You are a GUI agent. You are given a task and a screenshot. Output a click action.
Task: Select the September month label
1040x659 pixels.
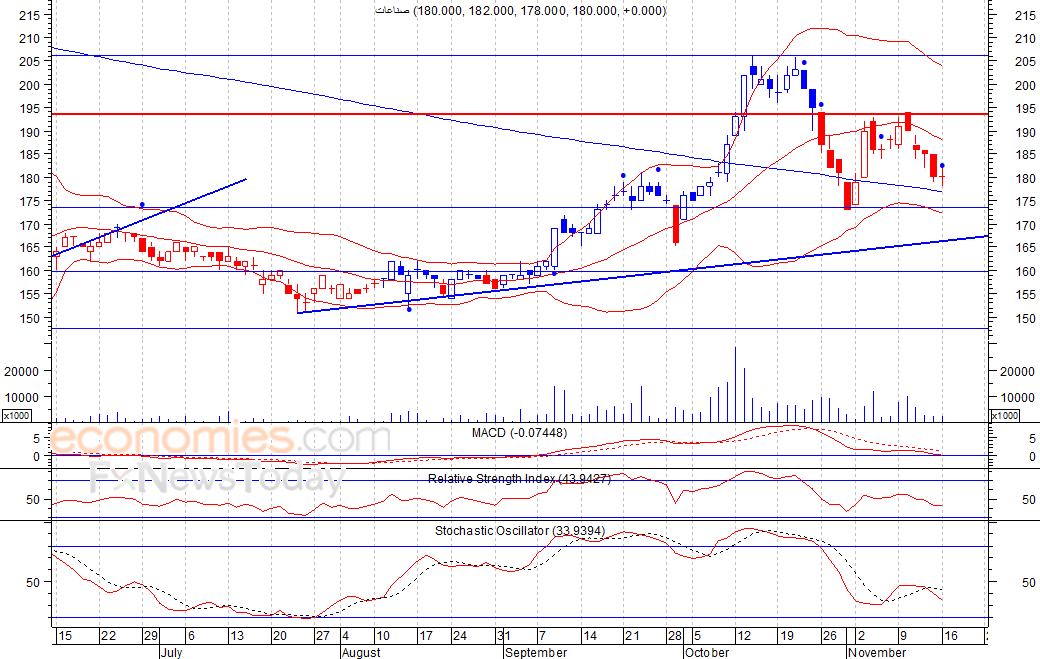[x=538, y=652]
